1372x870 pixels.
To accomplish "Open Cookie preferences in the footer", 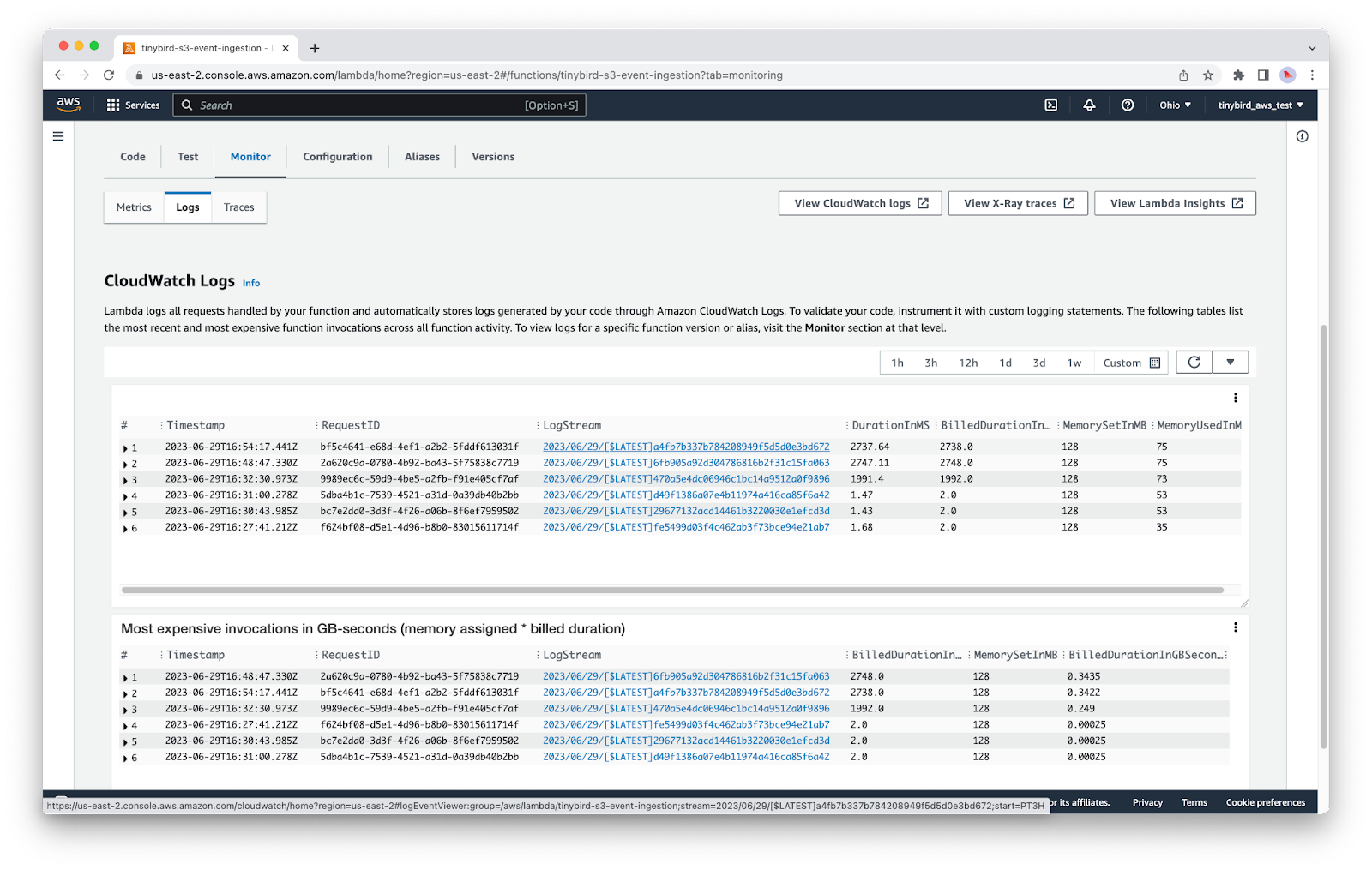I will coord(1265,802).
